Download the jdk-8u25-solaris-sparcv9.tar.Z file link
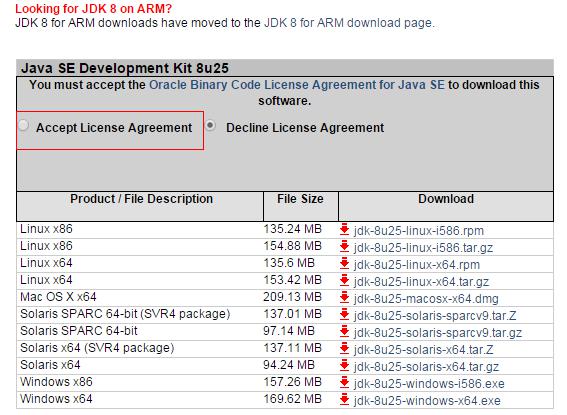 435,316
